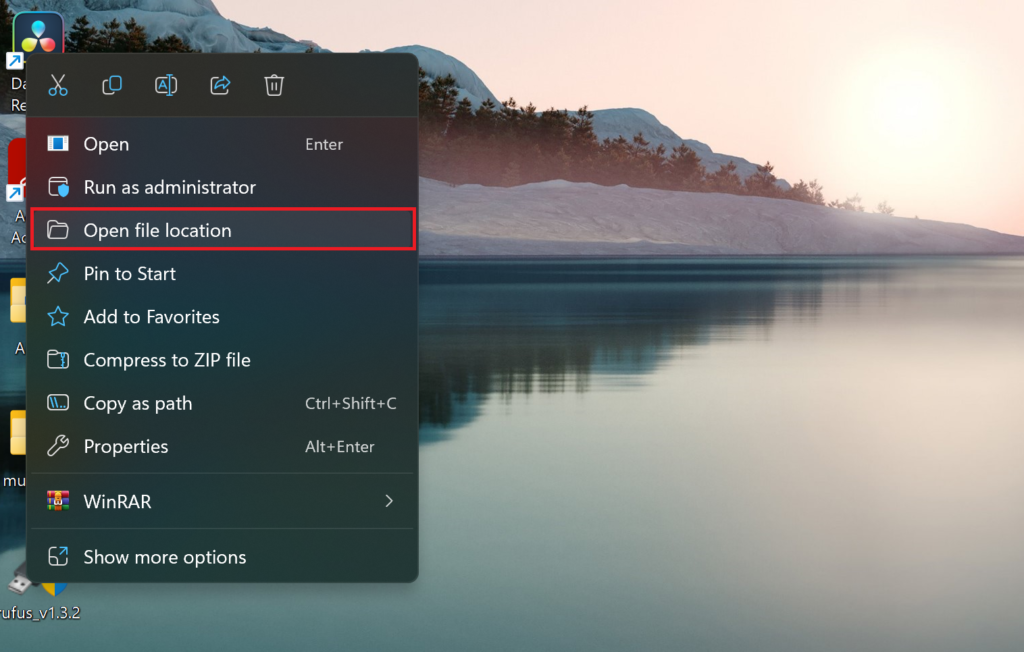Copy the file using the copy icon
This screenshot has width=1024, height=652.
[x=112, y=85]
